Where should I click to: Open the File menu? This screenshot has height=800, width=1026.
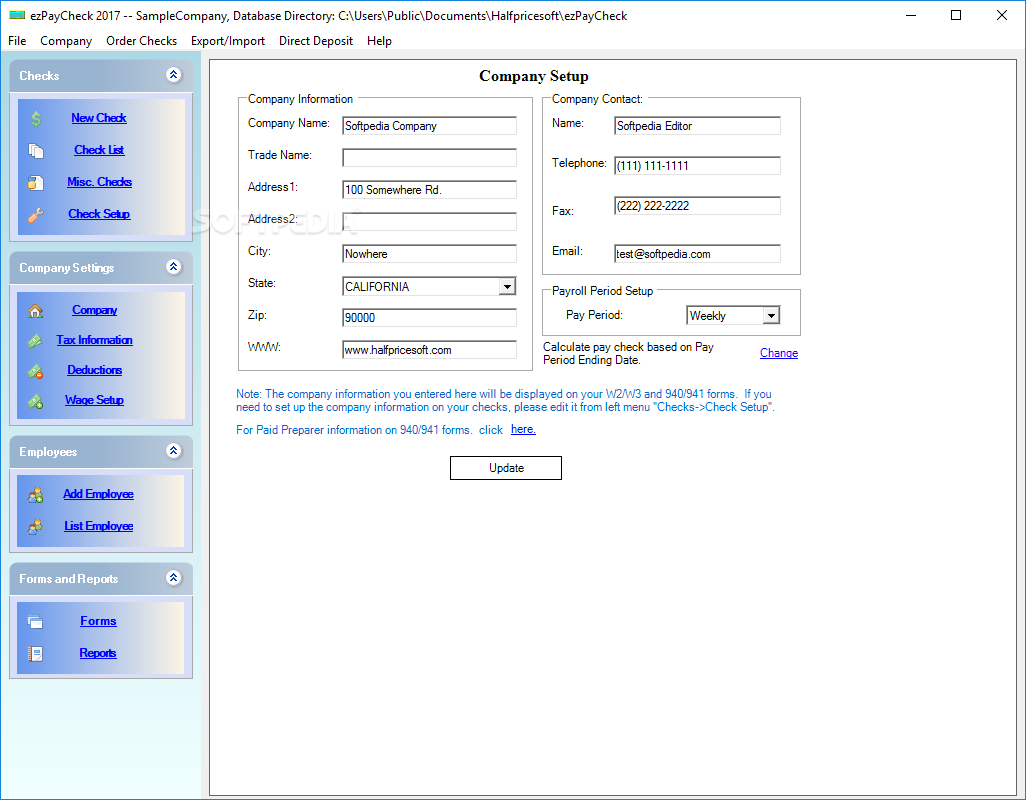pyautogui.click(x=17, y=41)
